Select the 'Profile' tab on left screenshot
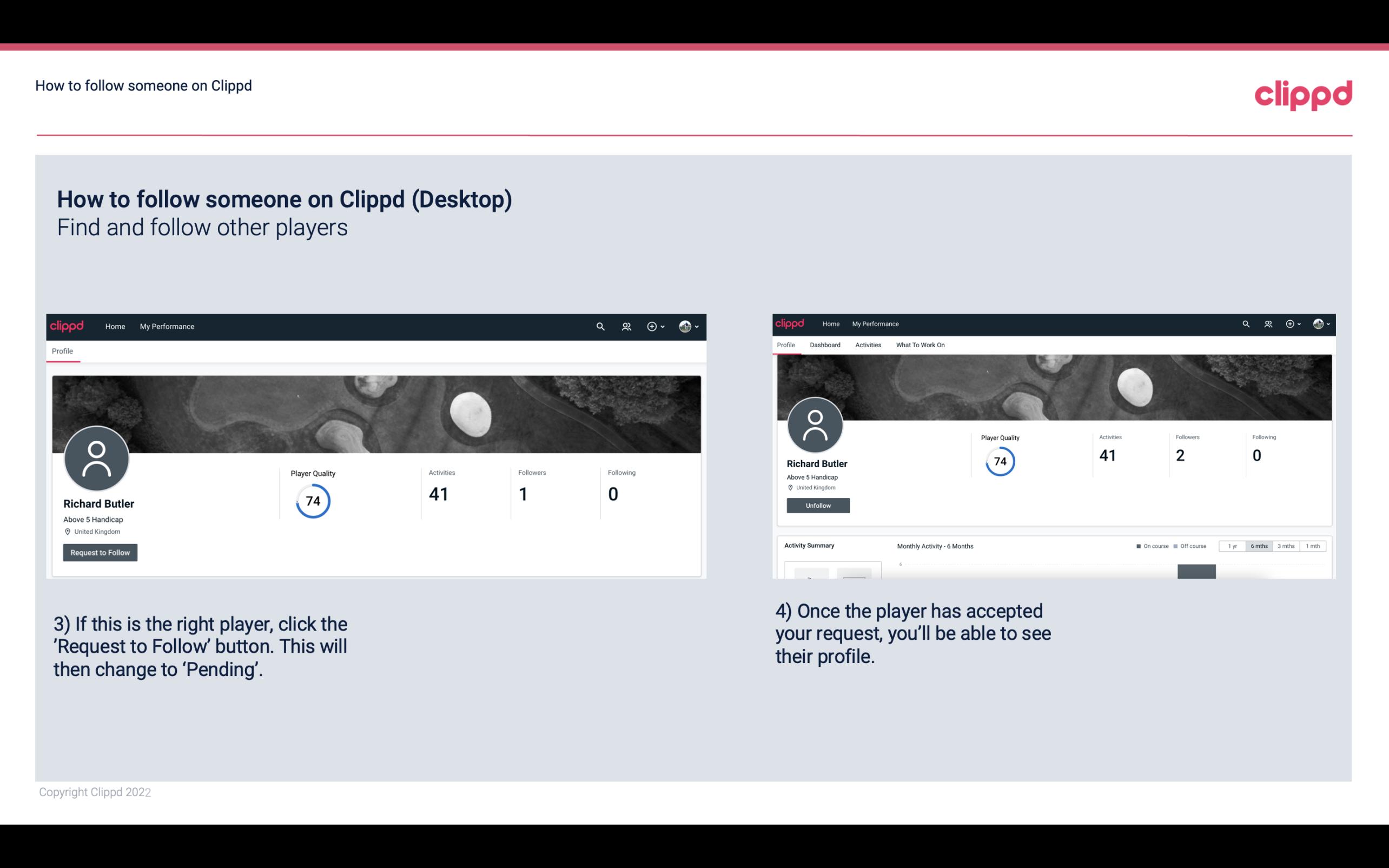Screen dimensions: 1389x868 pyautogui.click(x=62, y=351)
